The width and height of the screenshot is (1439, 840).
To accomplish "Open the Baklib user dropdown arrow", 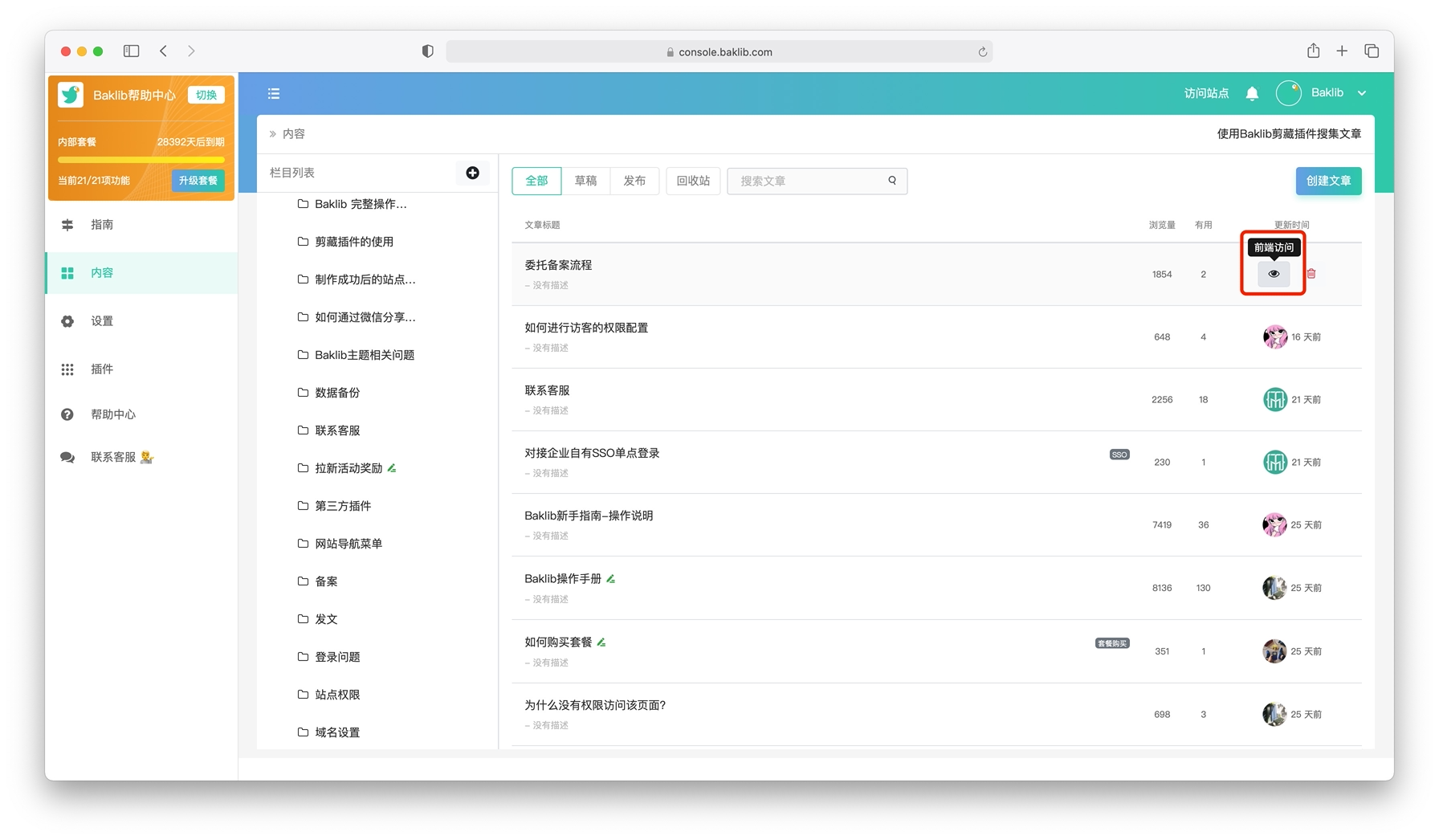I will tap(1362, 93).
